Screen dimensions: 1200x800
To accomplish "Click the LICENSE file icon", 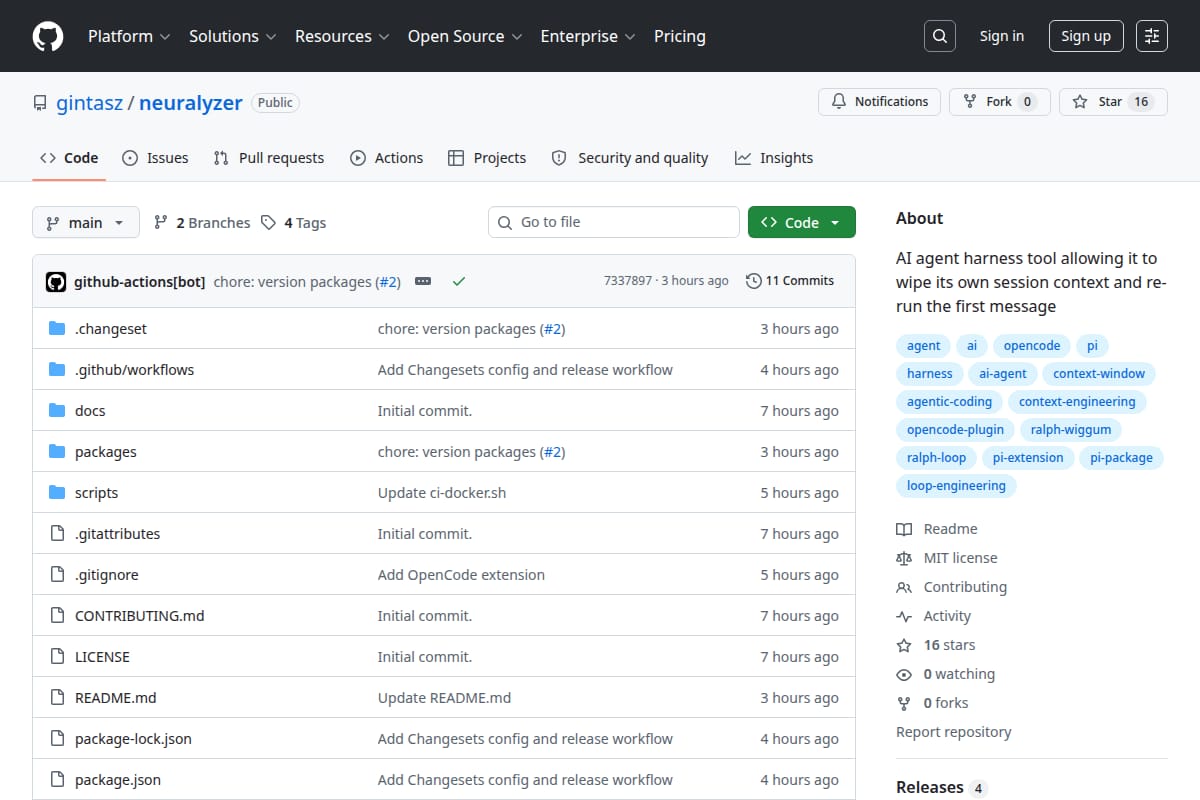I will (x=57, y=657).
